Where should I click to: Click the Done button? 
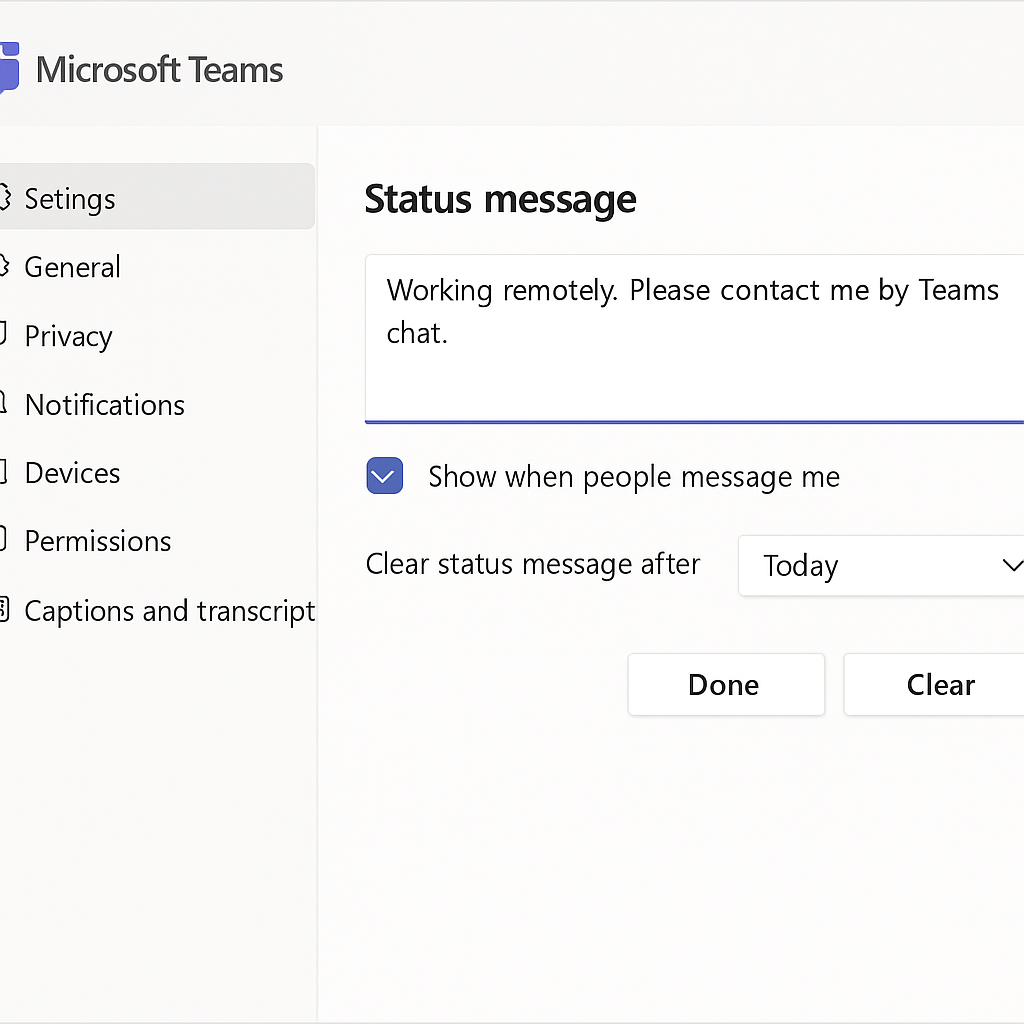(x=726, y=684)
